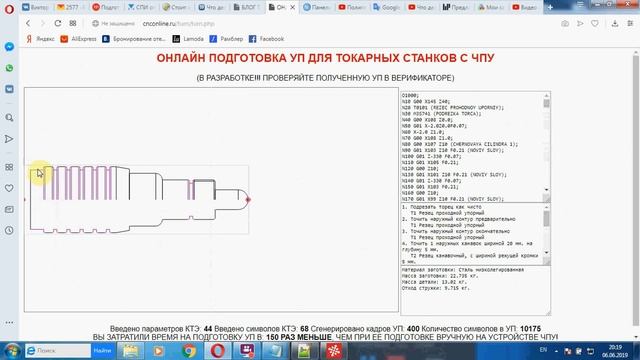
Task: Open Chrome from the taskbar
Action: [189, 351]
